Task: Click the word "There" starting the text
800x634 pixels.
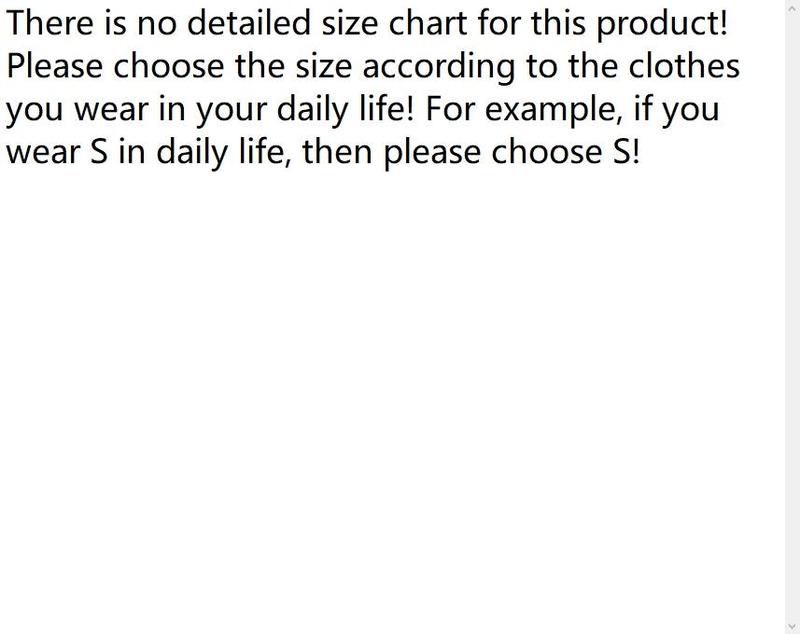Action: coord(50,23)
